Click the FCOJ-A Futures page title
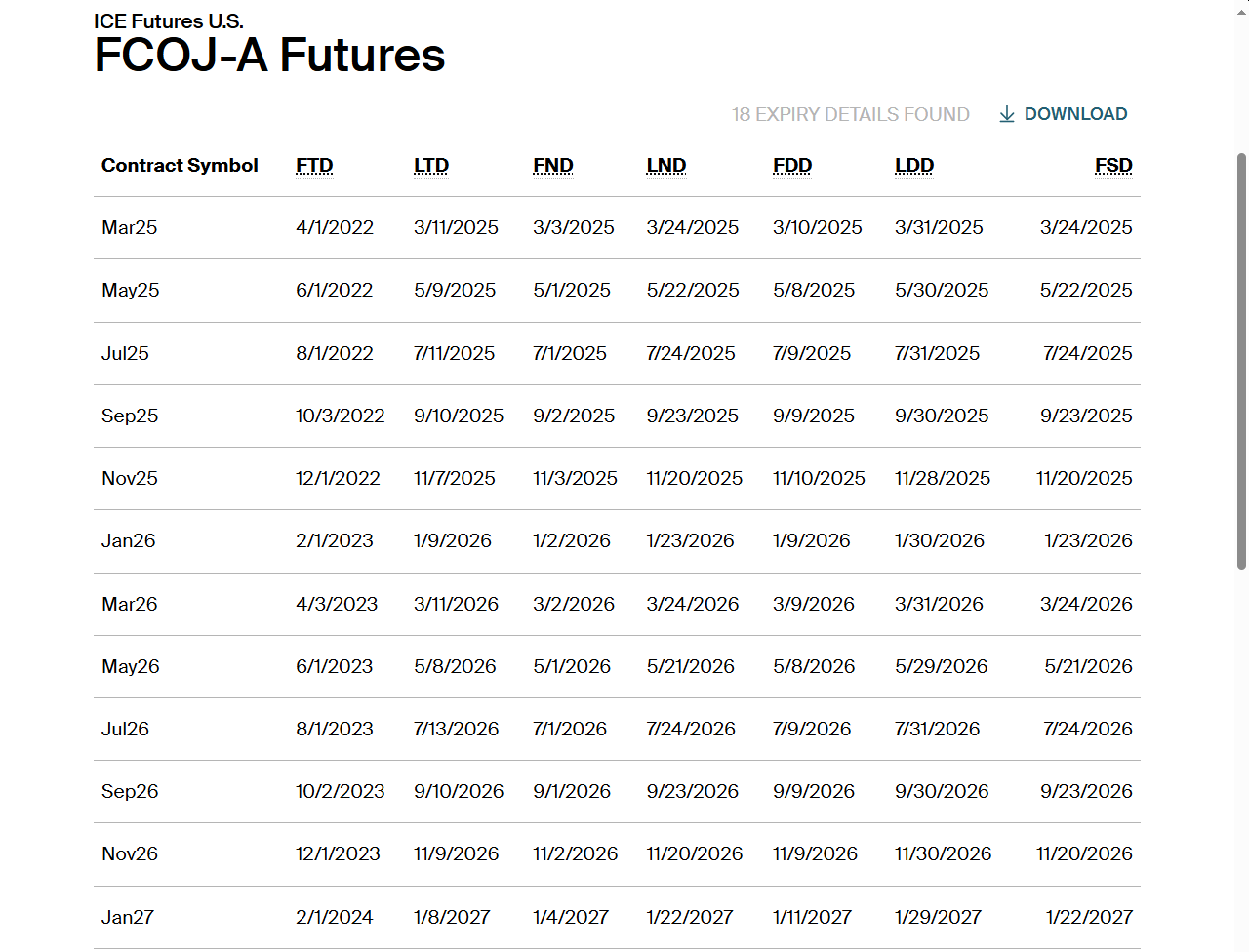Viewport: 1249px width, 952px height. click(269, 56)
